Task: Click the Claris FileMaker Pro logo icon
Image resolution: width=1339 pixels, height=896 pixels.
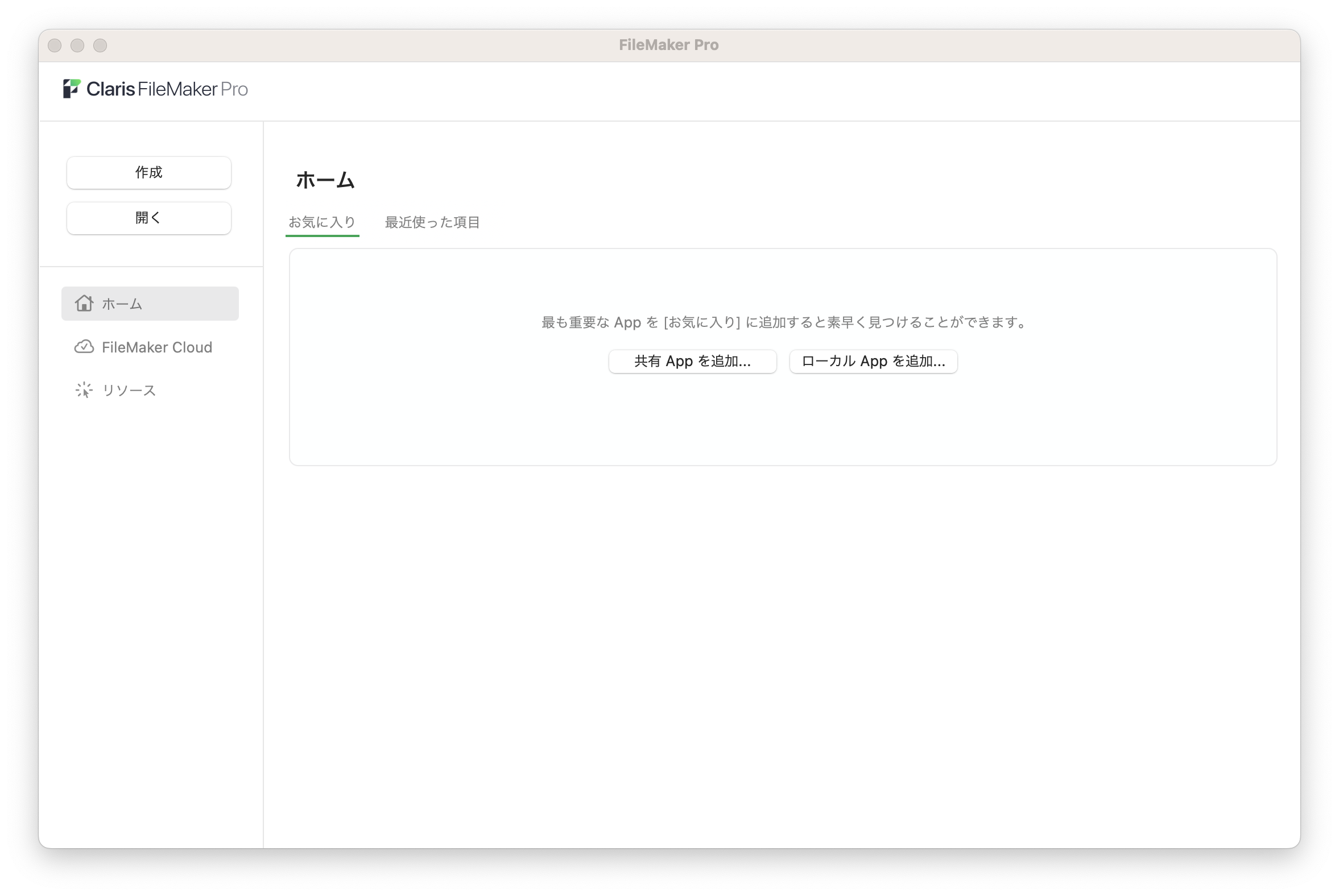Action: (72, 89)
